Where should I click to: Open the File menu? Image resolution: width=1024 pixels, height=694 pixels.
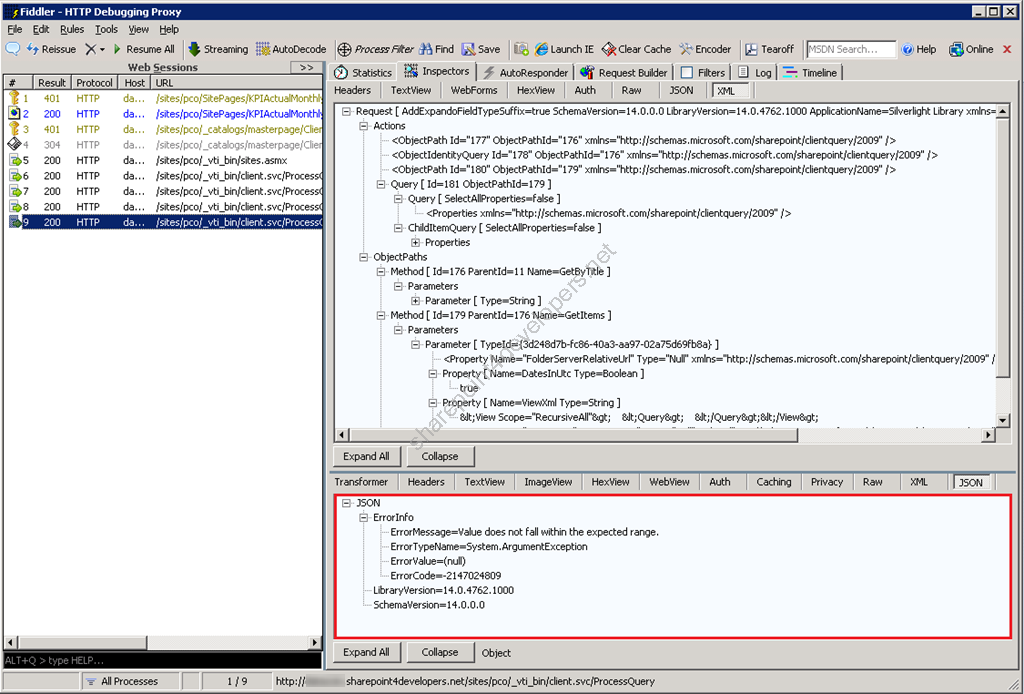pyautogui.click(x=14, y=29)
